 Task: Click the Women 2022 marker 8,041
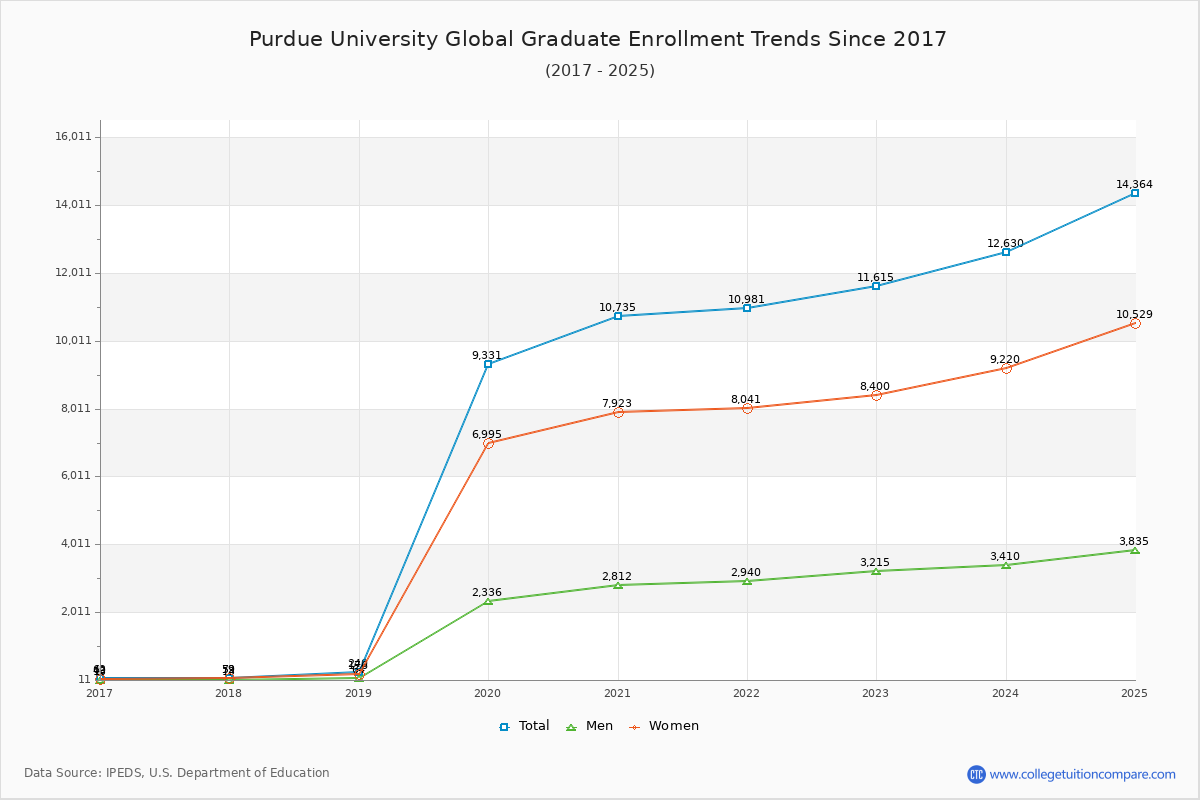click(x=747, y=408)
